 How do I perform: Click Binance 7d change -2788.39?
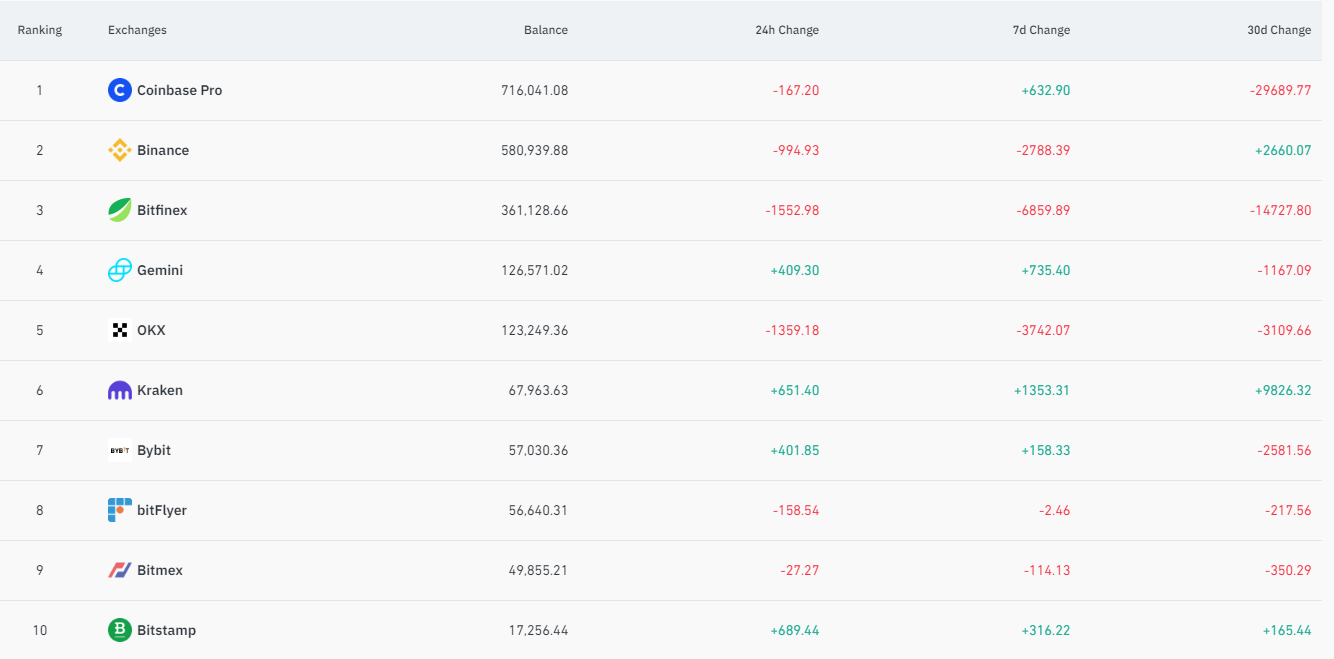(1043, 150)
